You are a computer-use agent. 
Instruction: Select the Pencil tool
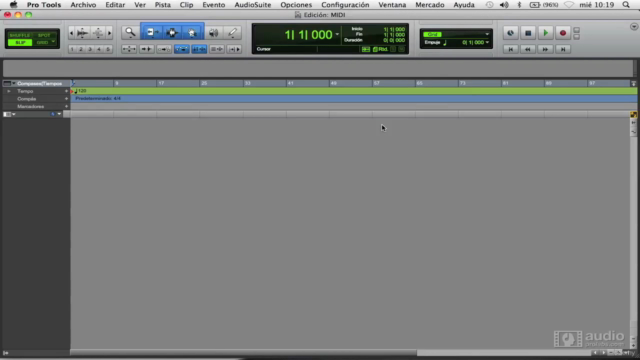pyautogui.click(x=233, y=33)
